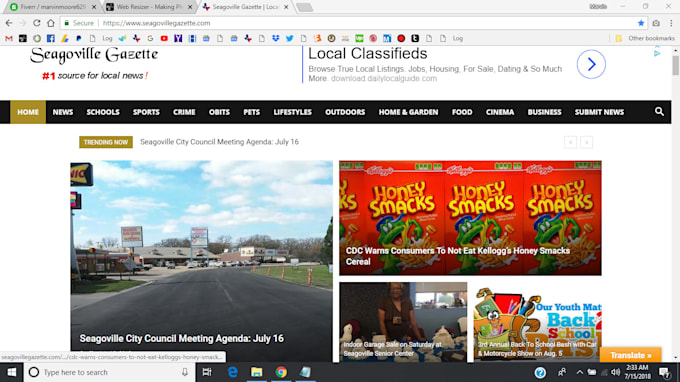Open the YouTube bookmark icon
Screen dimensions: 680x382
(x=164, y=39)
